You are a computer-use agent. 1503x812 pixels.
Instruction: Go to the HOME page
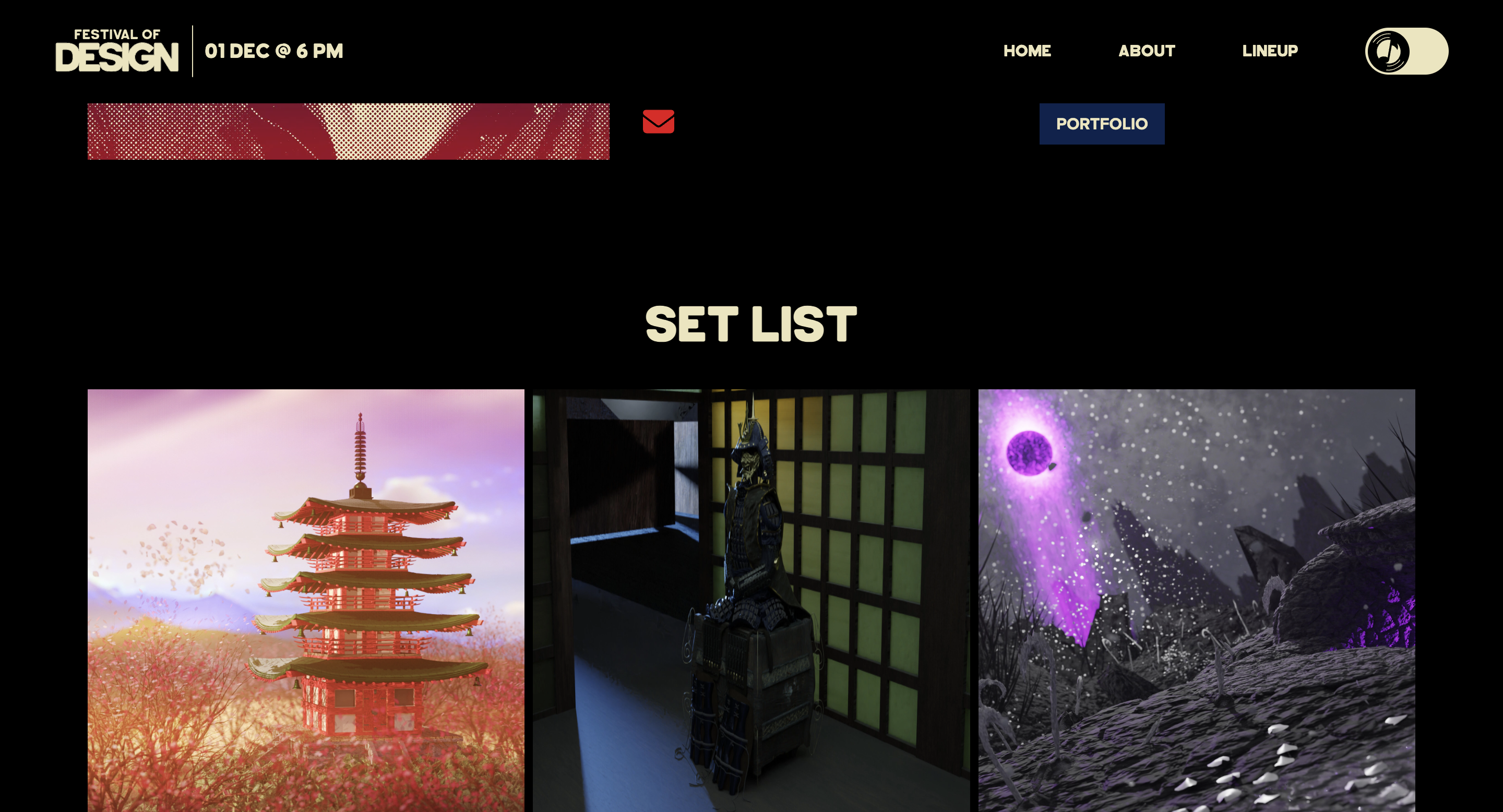coord(1027,51)
